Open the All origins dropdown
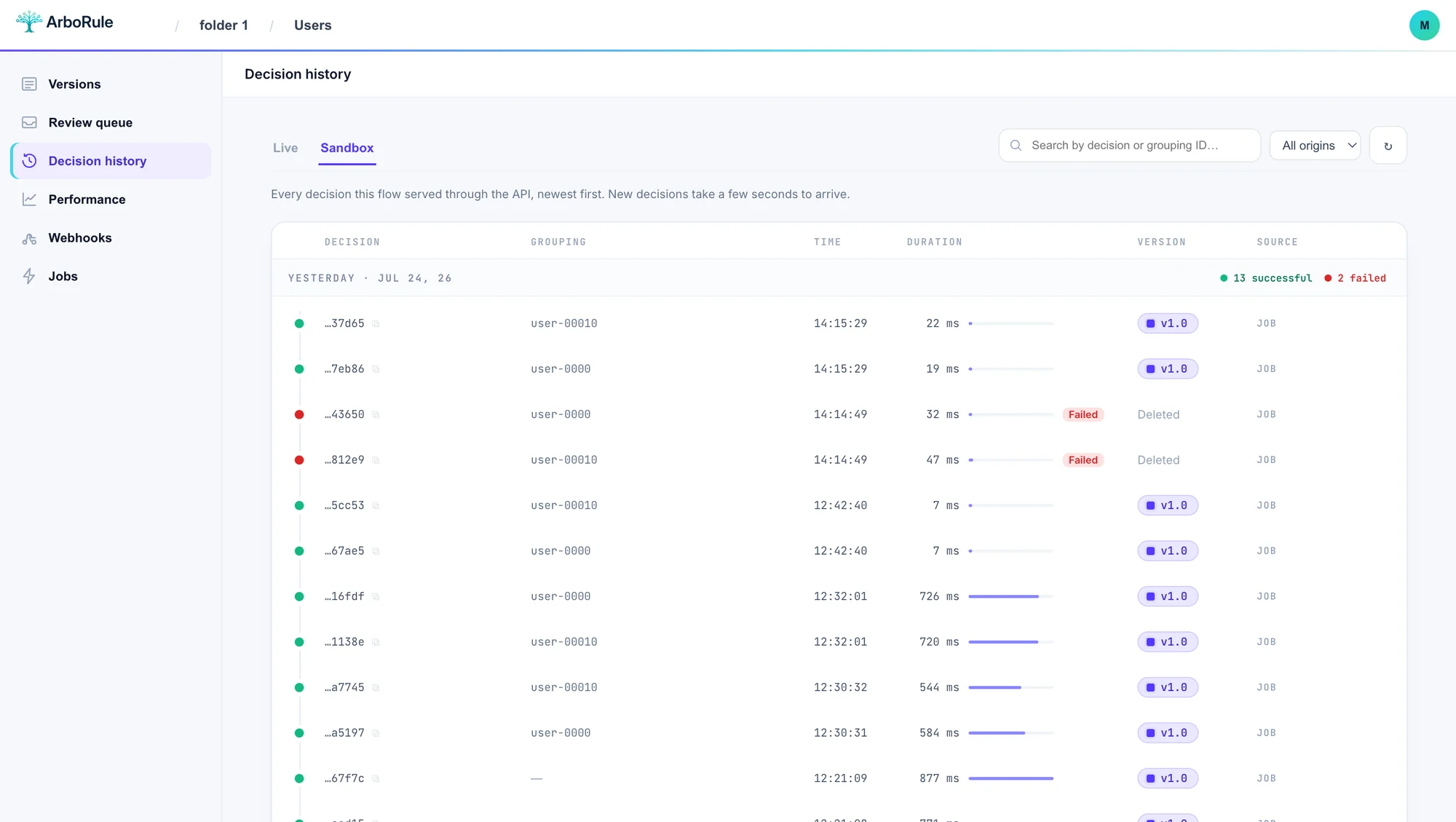The width and height of the screenshot is (1456, 822). pyautogui.click(x=1315, y=146)
